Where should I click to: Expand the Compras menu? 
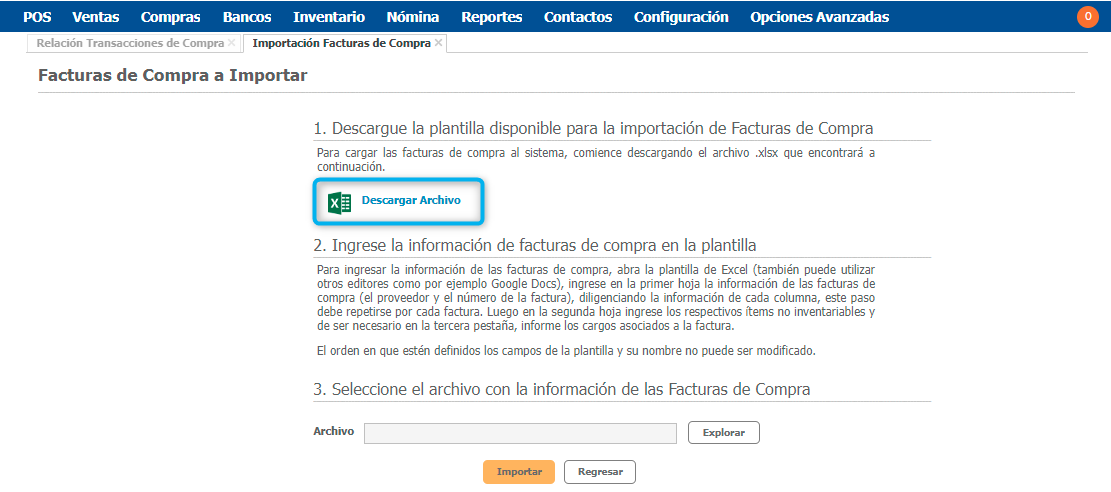pyautogui.click(x=170, y=17)
